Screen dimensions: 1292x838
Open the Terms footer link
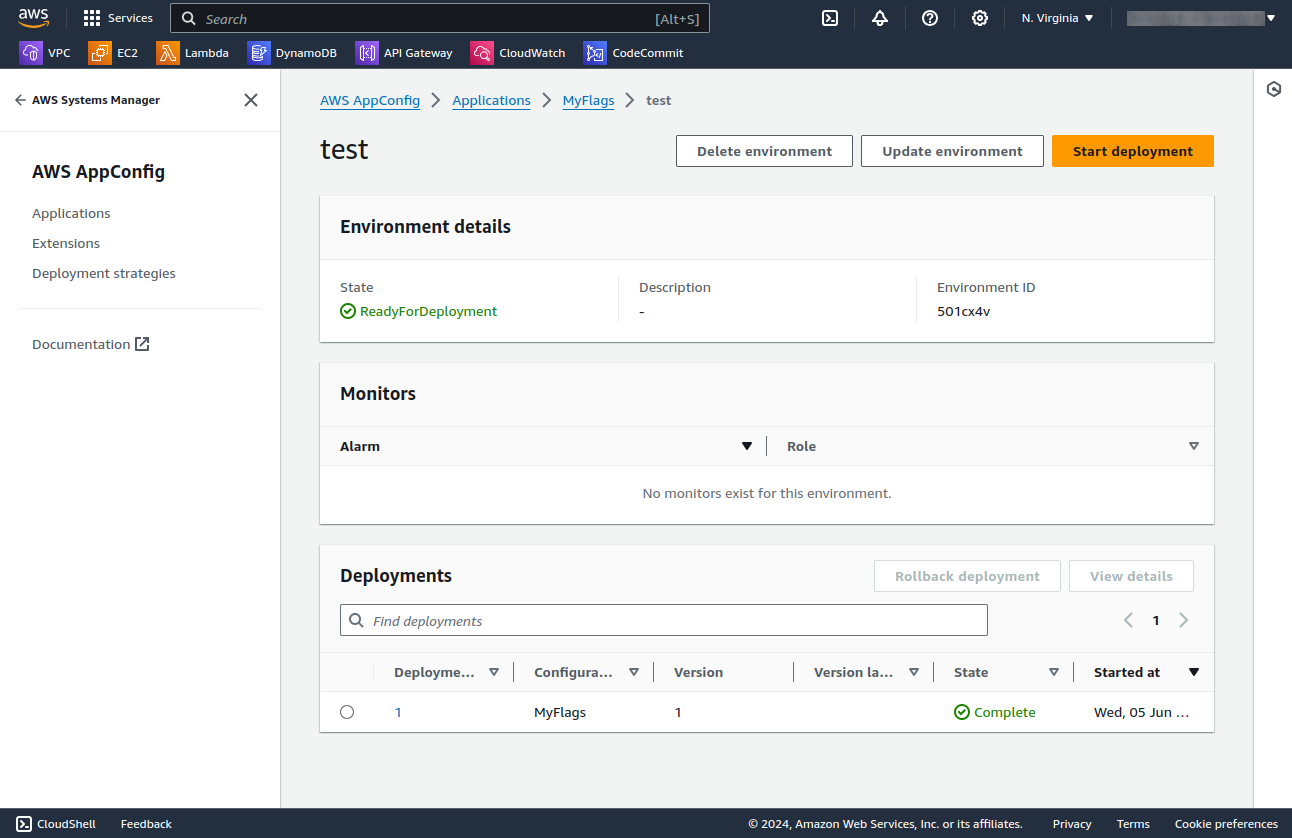click(1133, 824)
